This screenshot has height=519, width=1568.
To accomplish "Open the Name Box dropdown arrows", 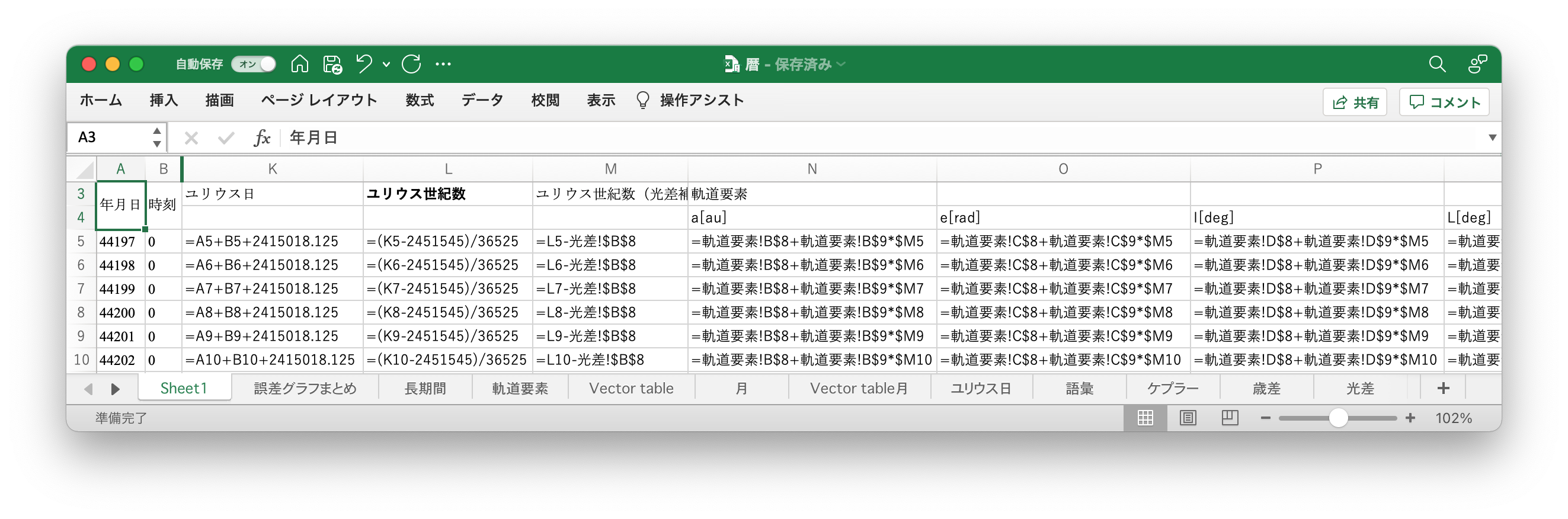I will (x=156, y=137).
